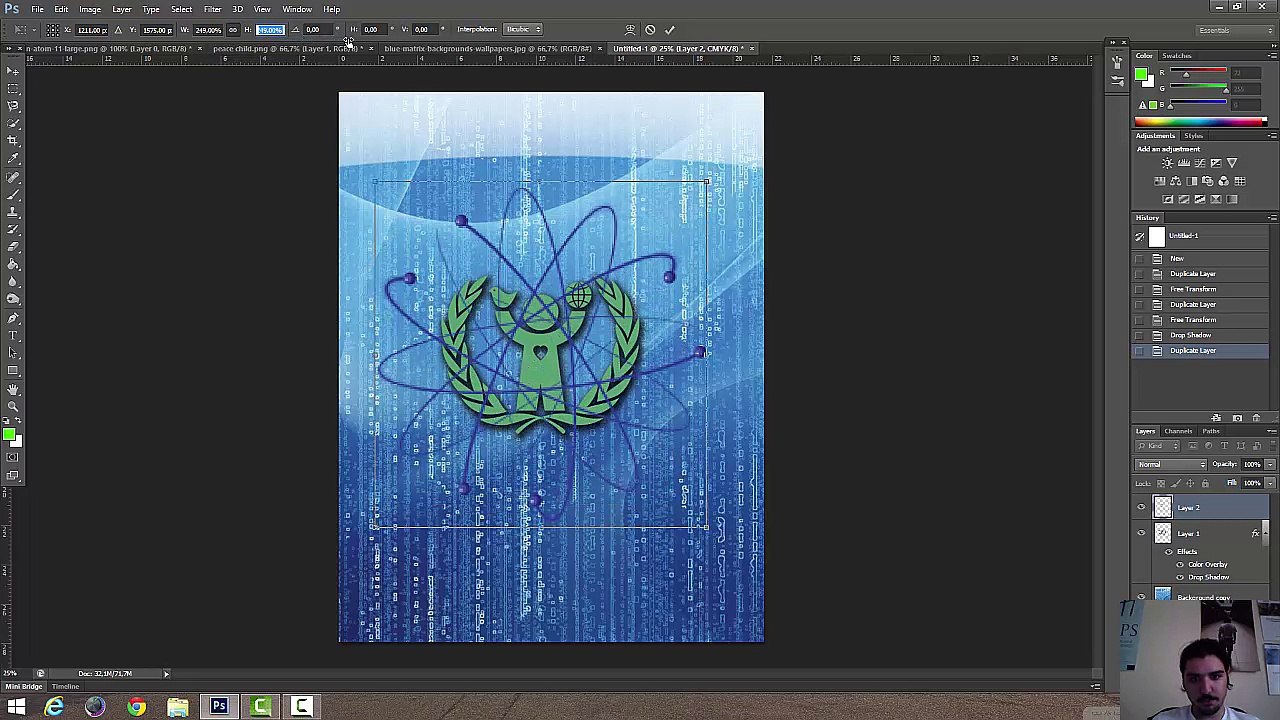This screenshot has width=1280, height=720.
Task: Open the blend mode dropdown showing Normal
Action: (1172, 464)
